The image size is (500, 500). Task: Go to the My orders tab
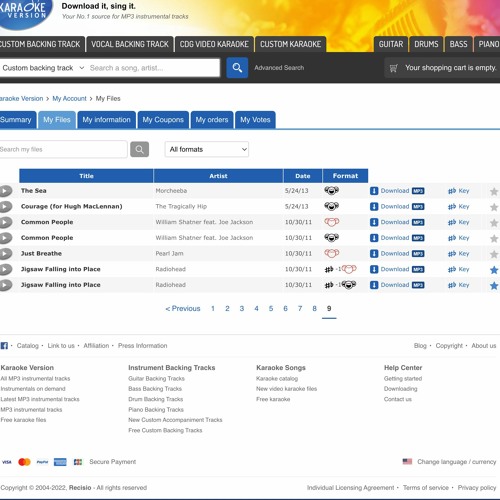click(212, 120)
